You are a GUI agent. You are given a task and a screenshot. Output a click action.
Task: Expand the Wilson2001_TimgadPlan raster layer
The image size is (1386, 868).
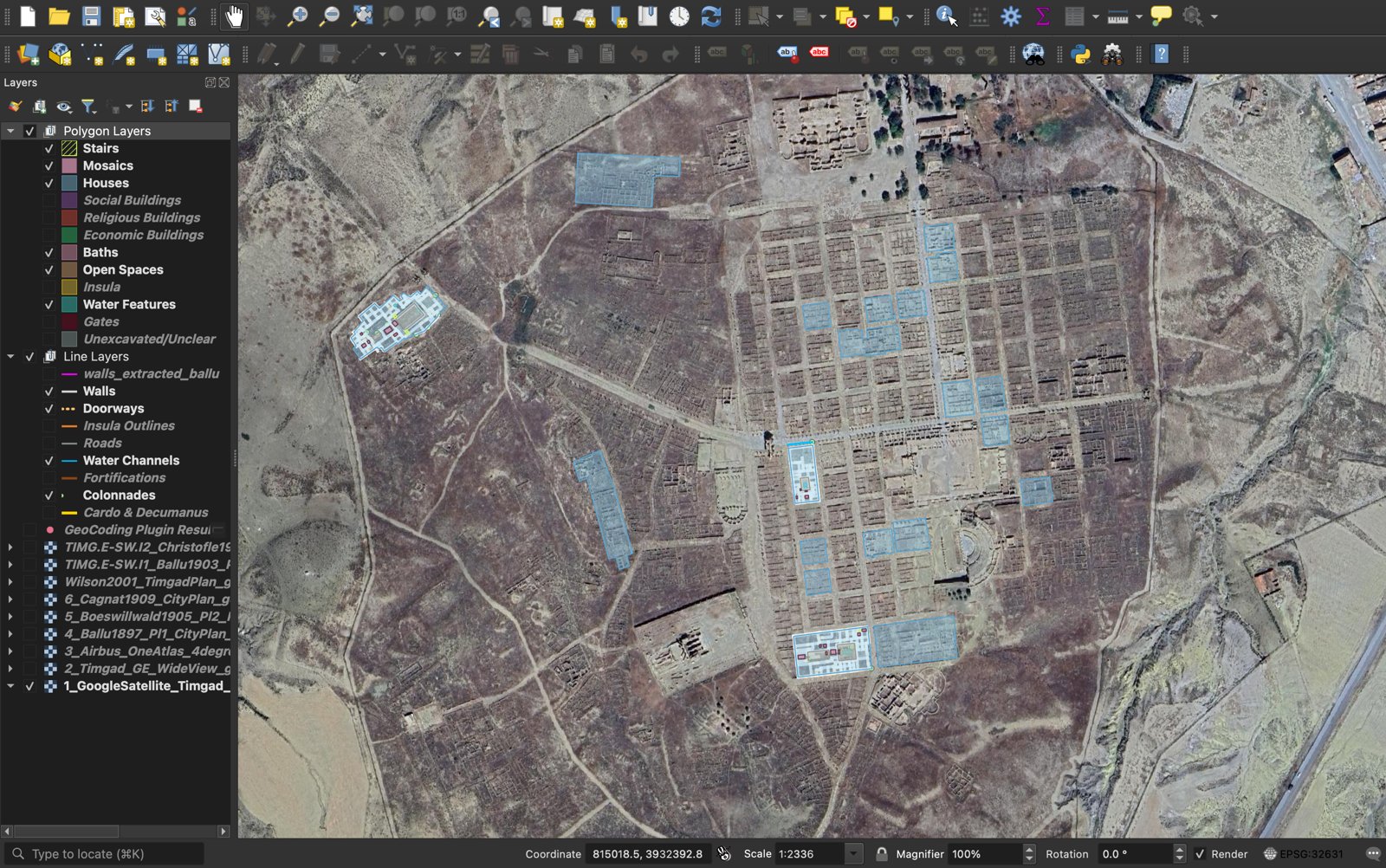[10, 581]
